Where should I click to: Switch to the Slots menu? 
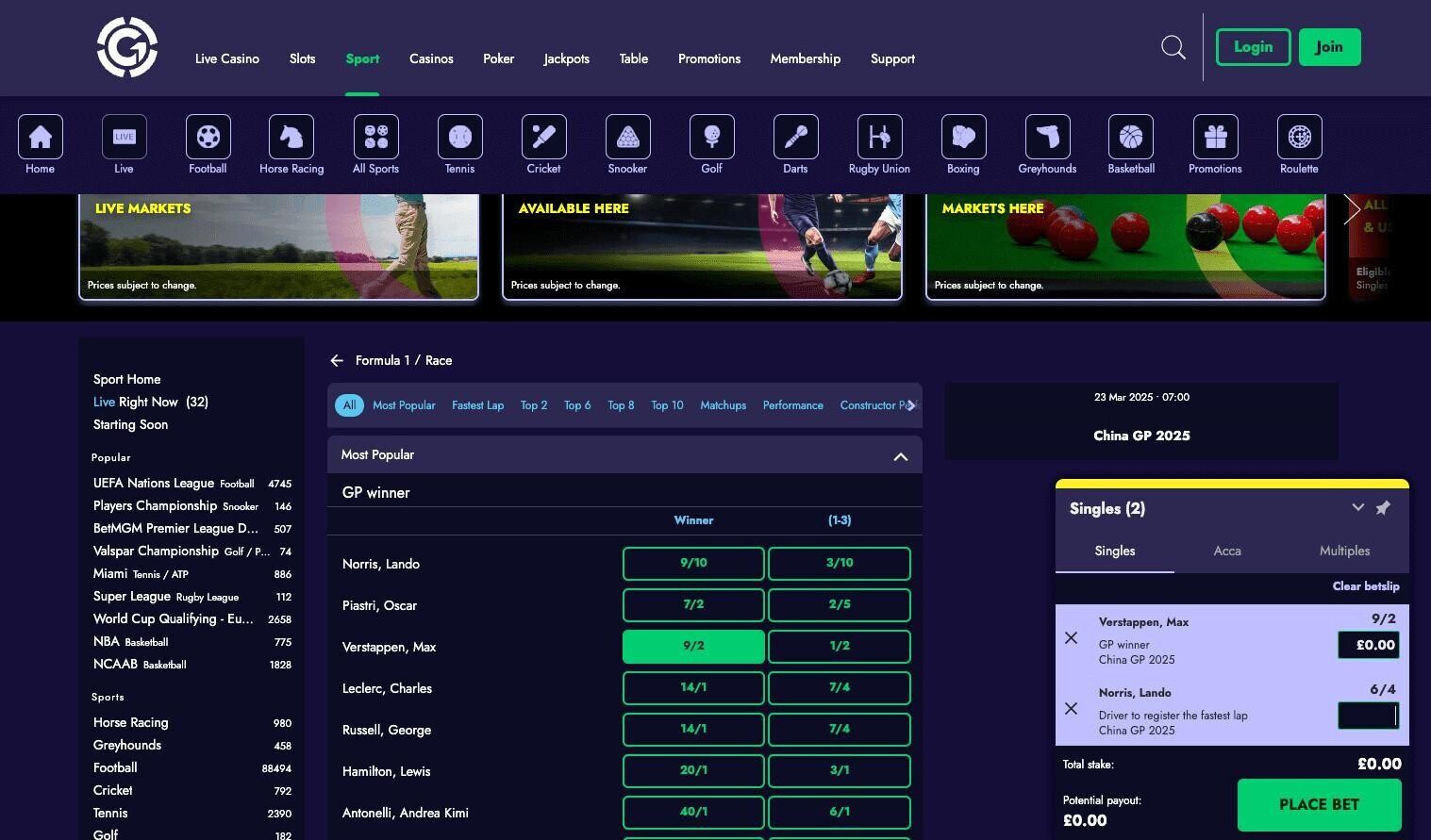point(303,58)
